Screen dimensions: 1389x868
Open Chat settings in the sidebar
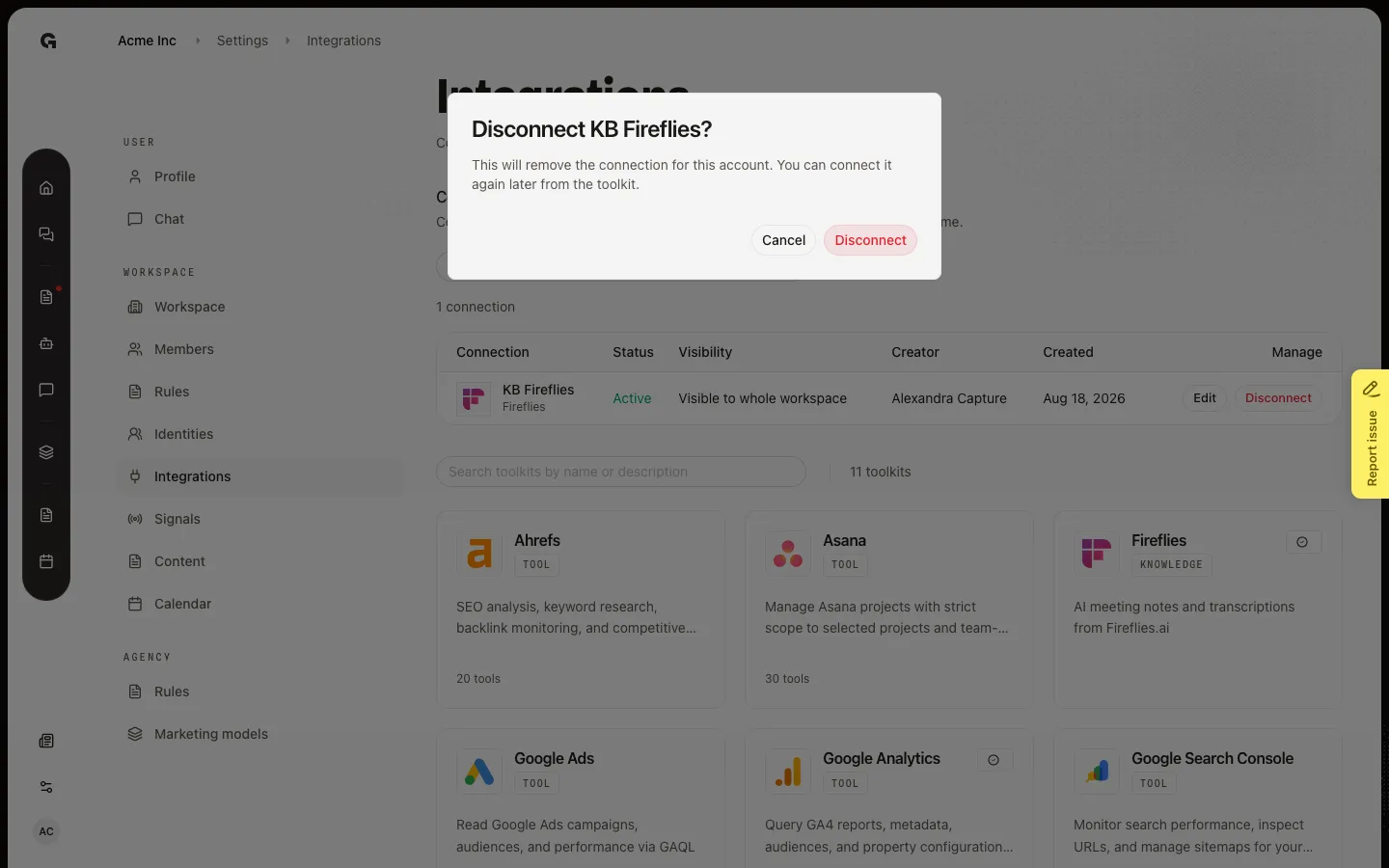[x=260, y=219]
